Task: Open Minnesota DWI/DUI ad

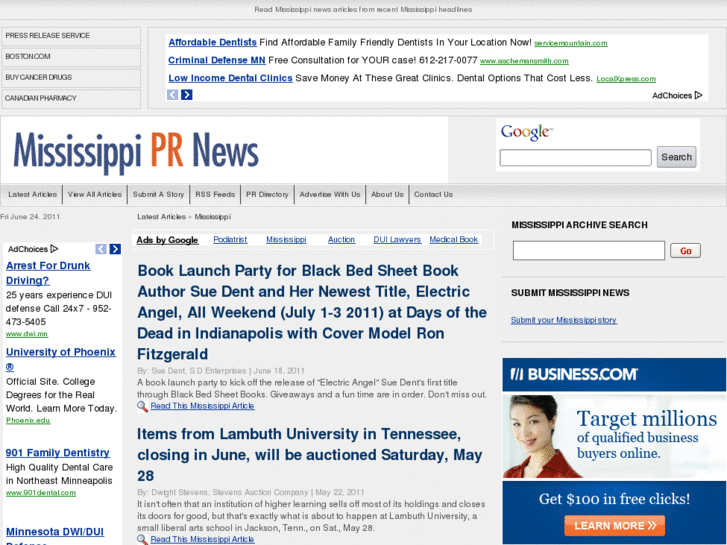Action: 55,536
